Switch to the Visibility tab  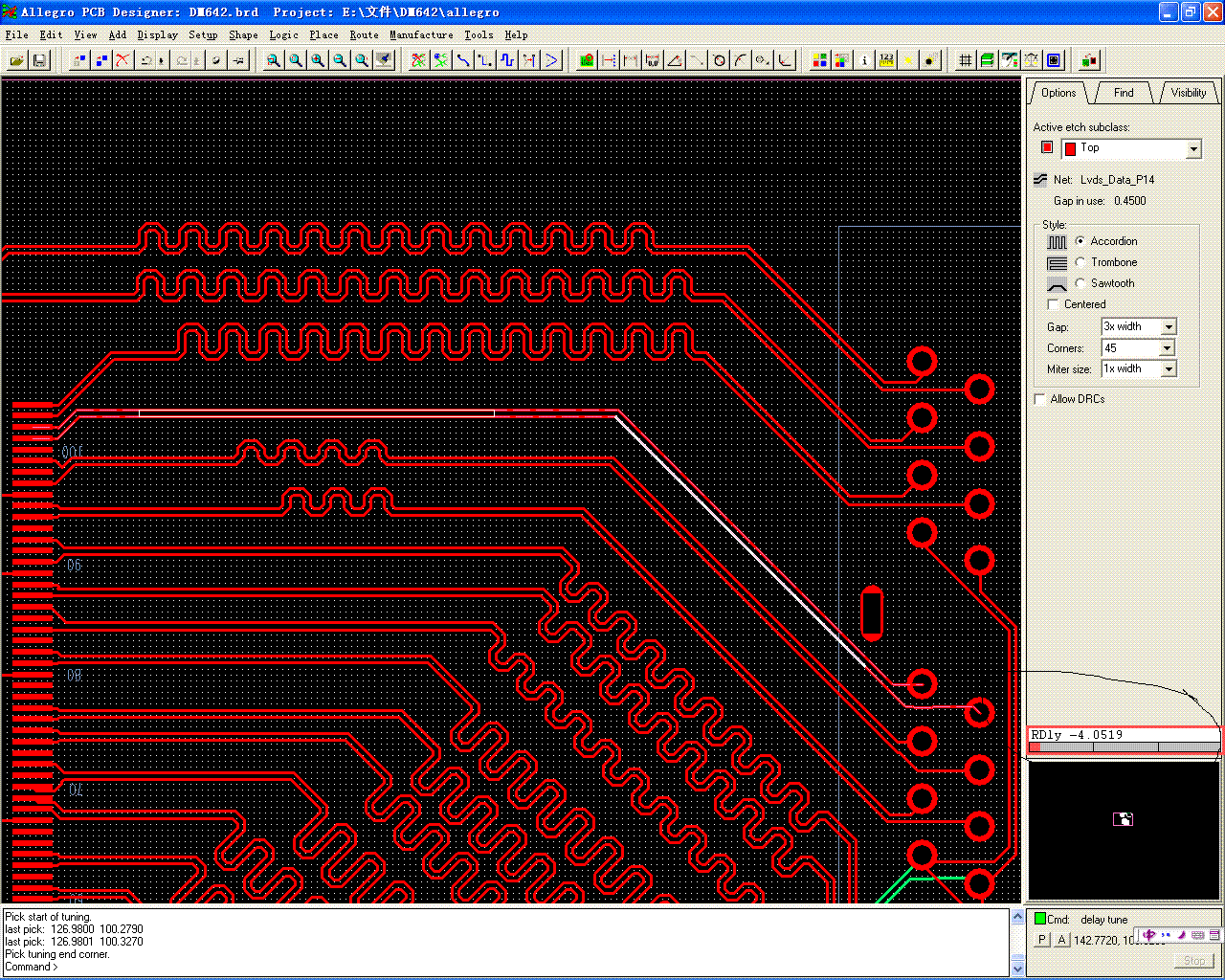tap(1188, 93)
